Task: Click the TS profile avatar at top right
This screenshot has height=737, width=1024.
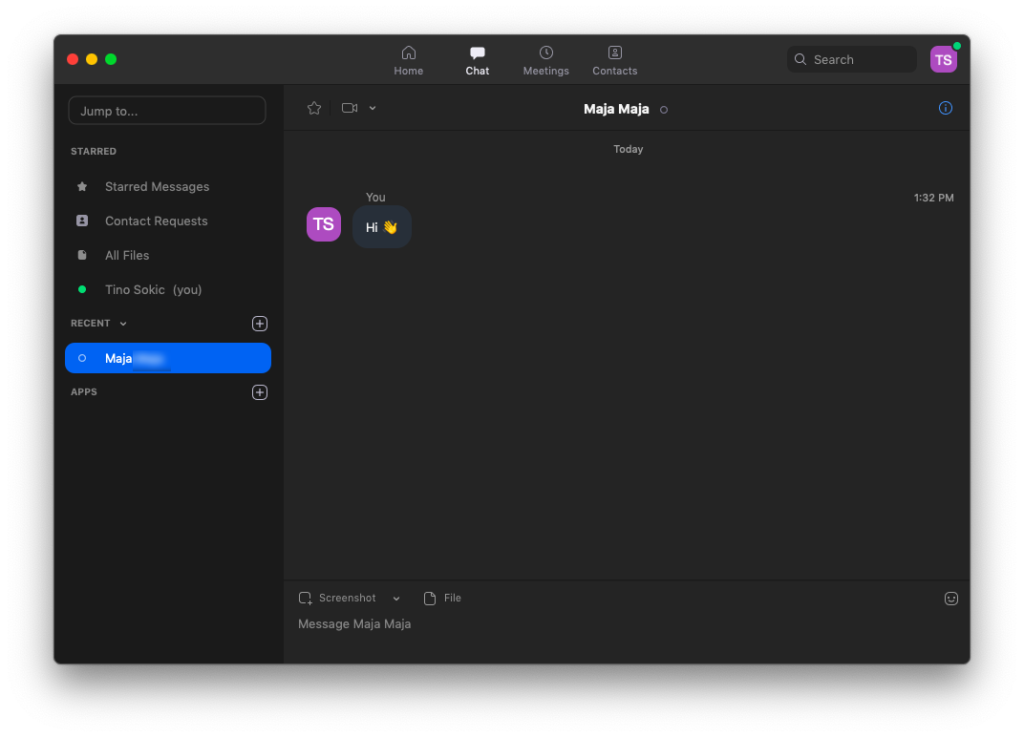Action: point(943,60)
